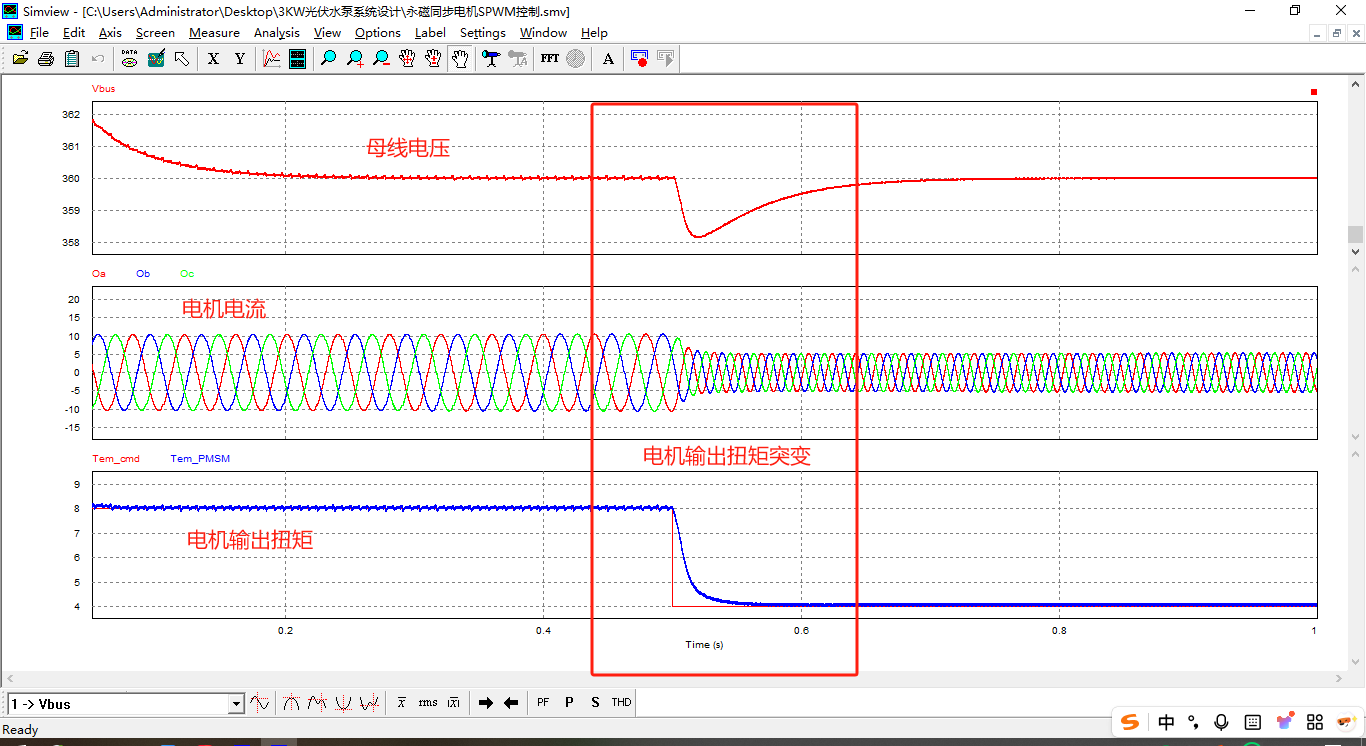Screen dimensions: 1366x746
Task: Toggle the Chinese/English input mode indicator
Action: click(1166, 722)
